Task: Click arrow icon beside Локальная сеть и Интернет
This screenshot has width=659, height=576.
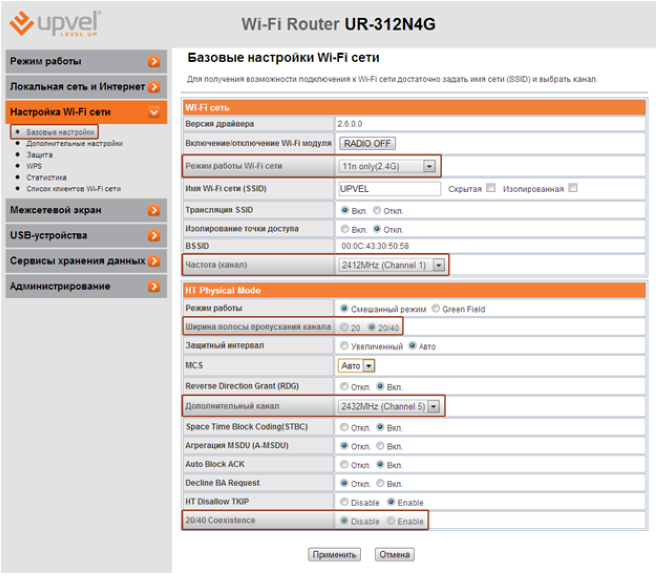Action: (x=154, y=87)
